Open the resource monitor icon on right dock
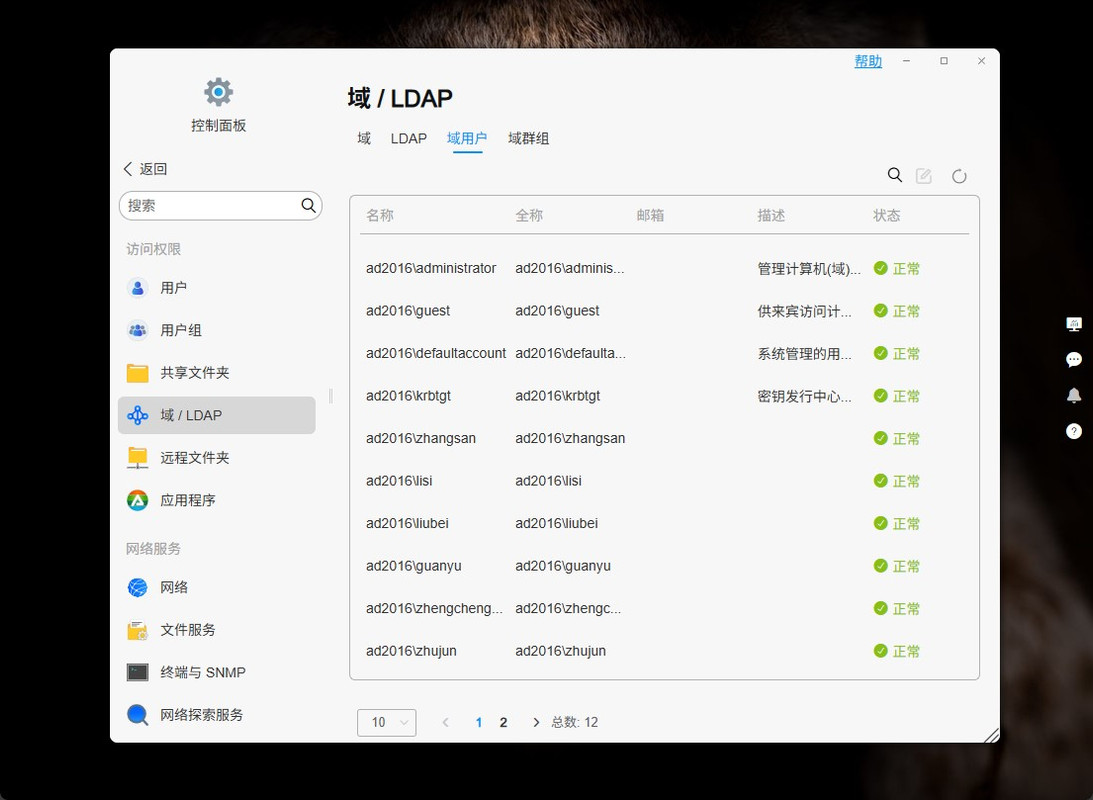 1073,323
